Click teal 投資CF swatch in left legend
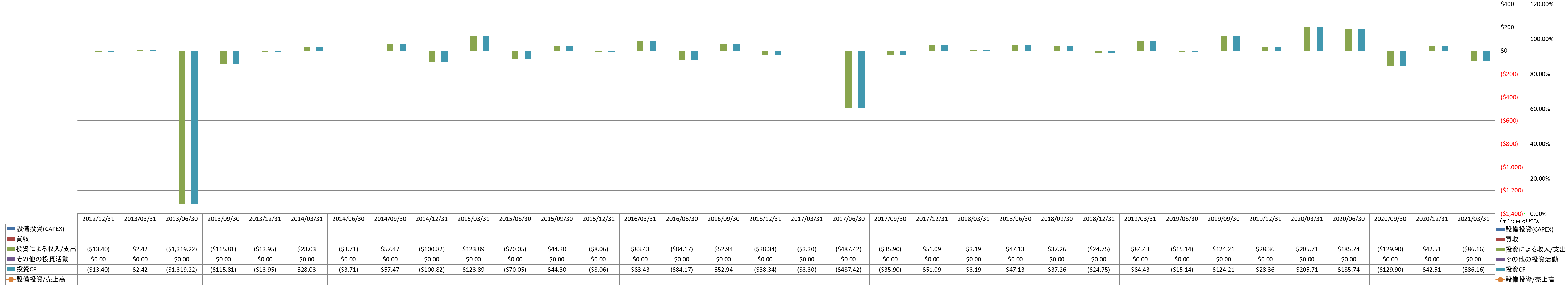Viewport: 1568px width, 285px height. click(11, 269)
